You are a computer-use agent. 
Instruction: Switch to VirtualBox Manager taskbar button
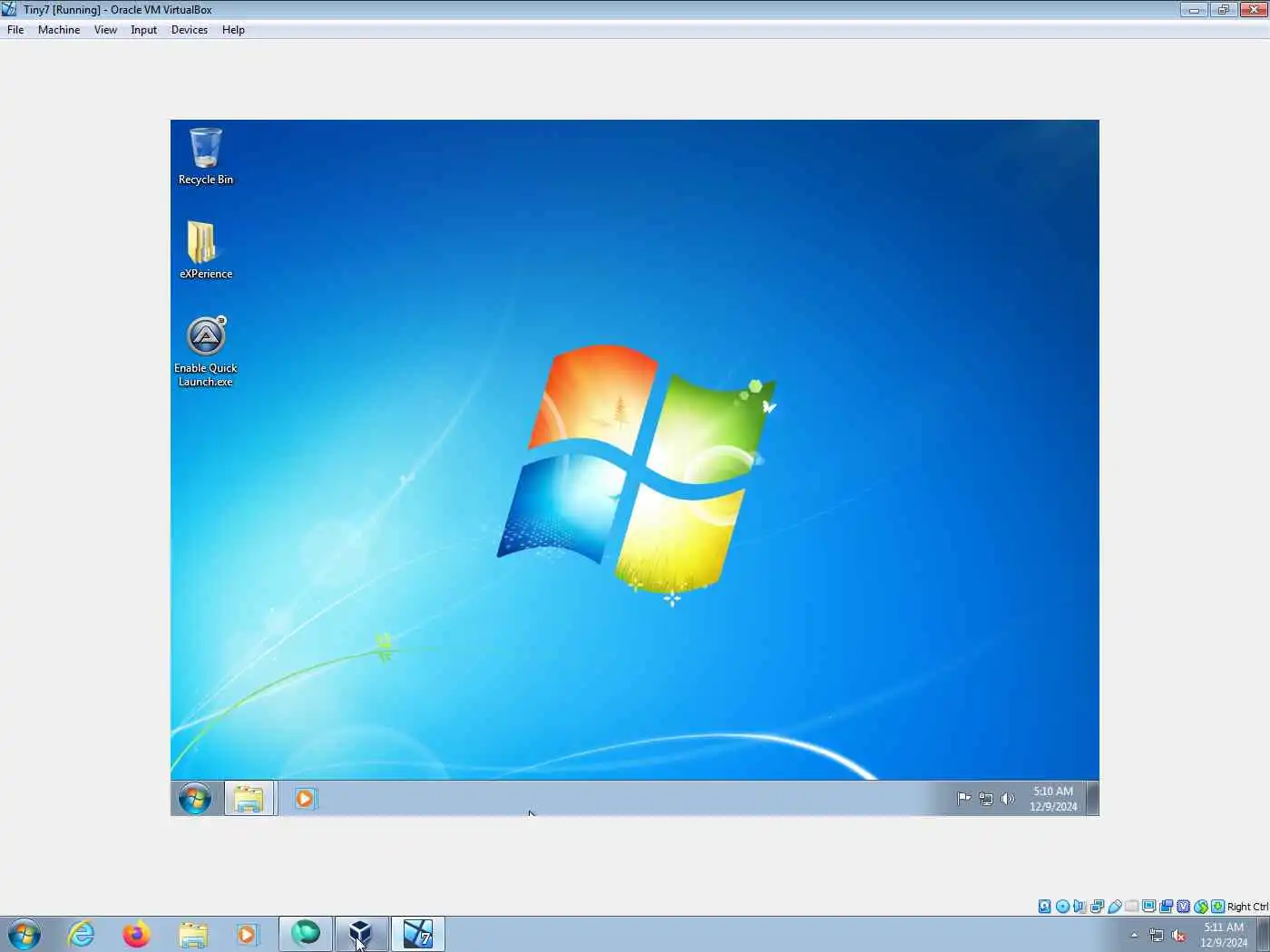(x=361, y=934)
